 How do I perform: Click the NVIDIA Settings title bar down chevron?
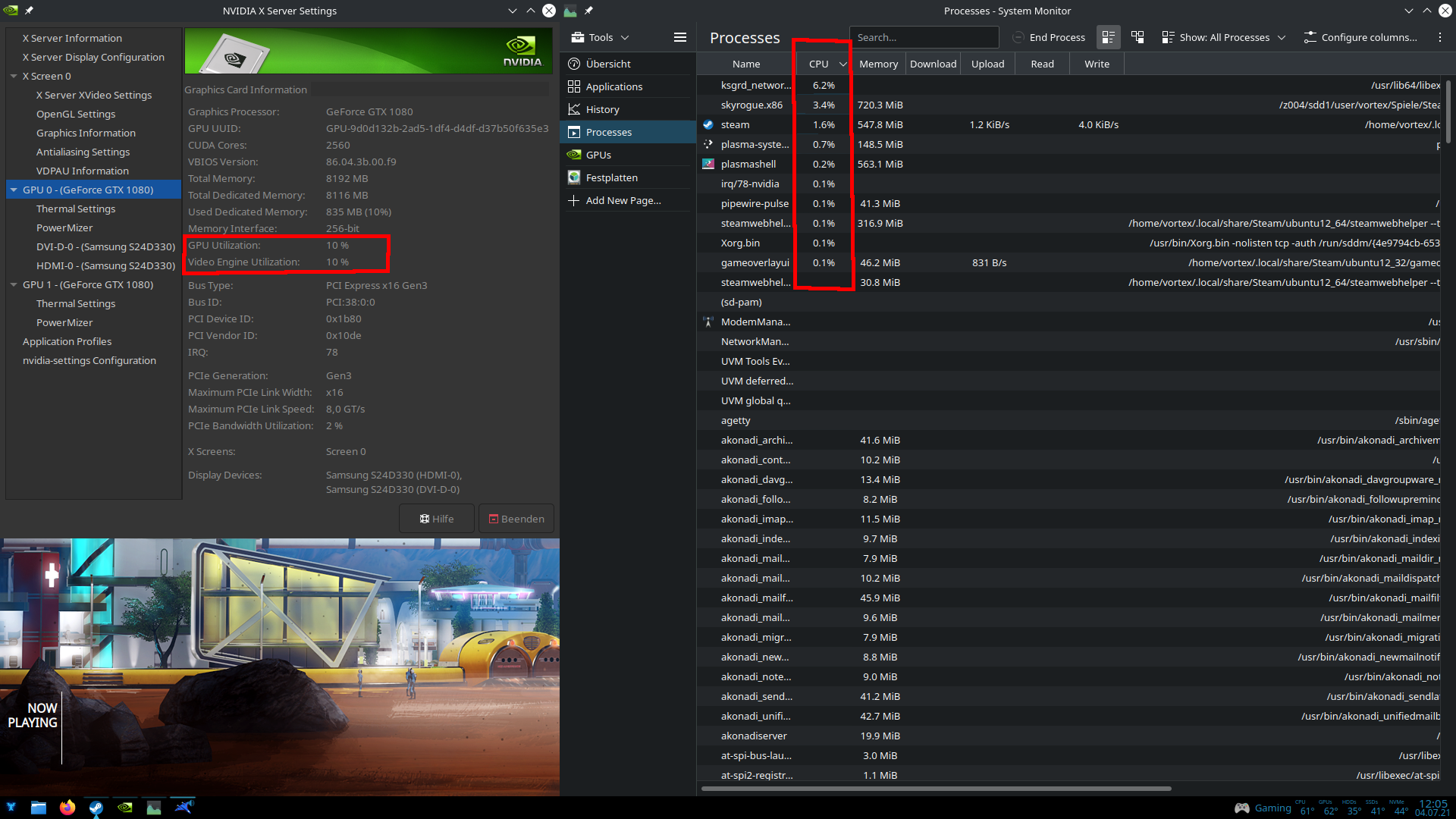[x=513, y=11]
